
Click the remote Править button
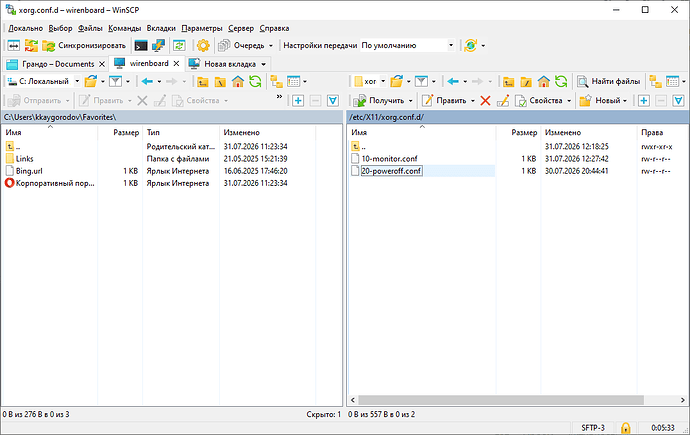[x=444, y=101]
